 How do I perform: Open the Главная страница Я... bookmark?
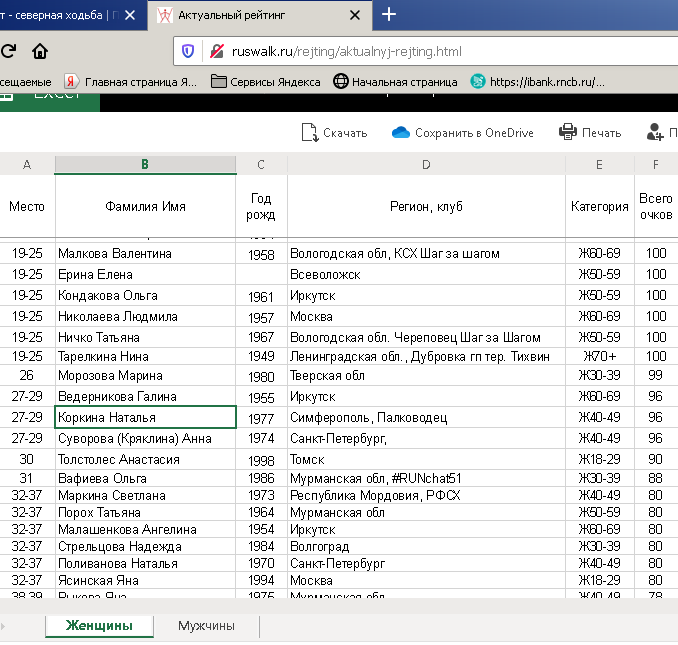pos(131,82)
